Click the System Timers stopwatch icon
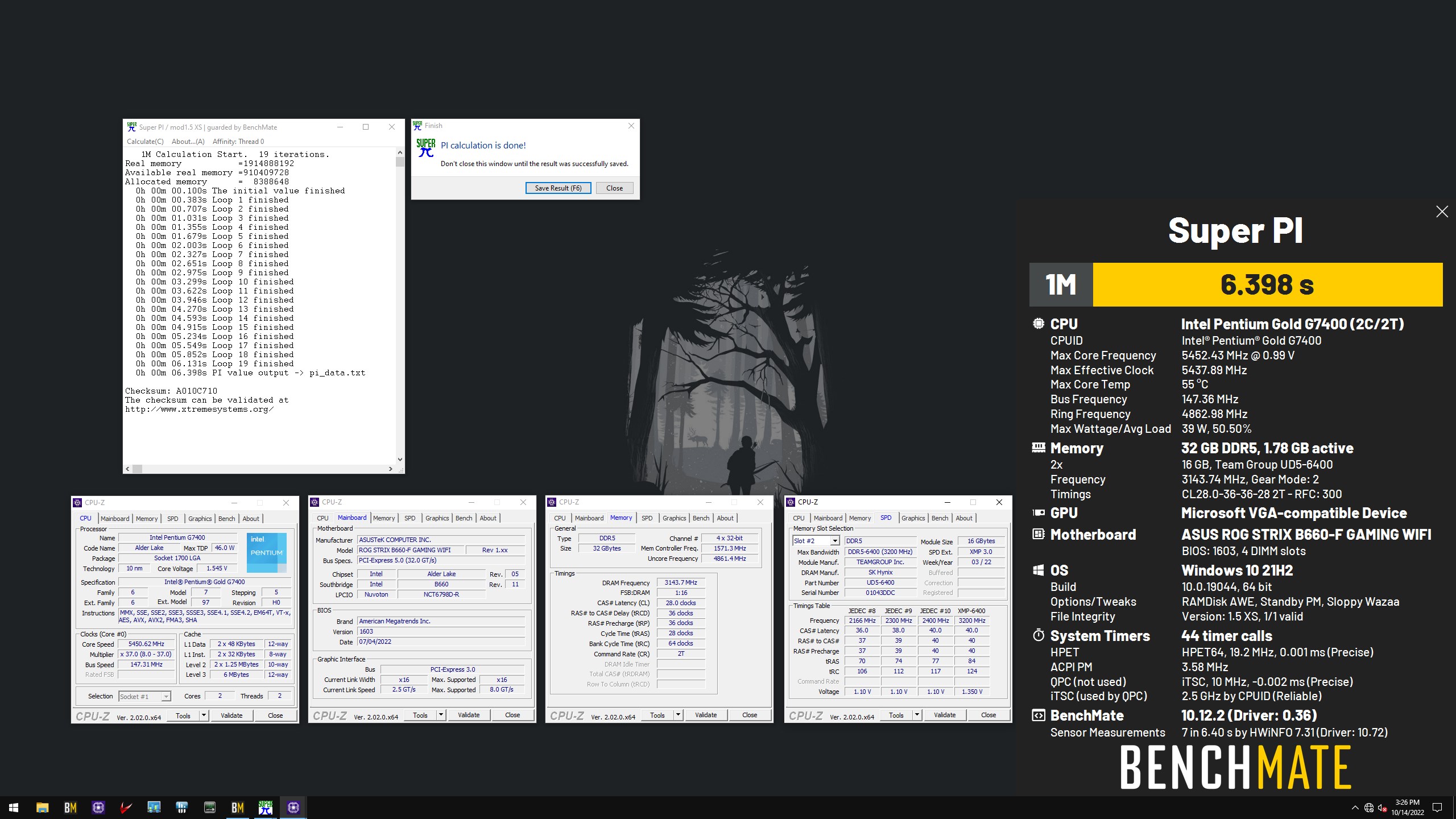The image size is (1456, 819). click(1039, 635)
